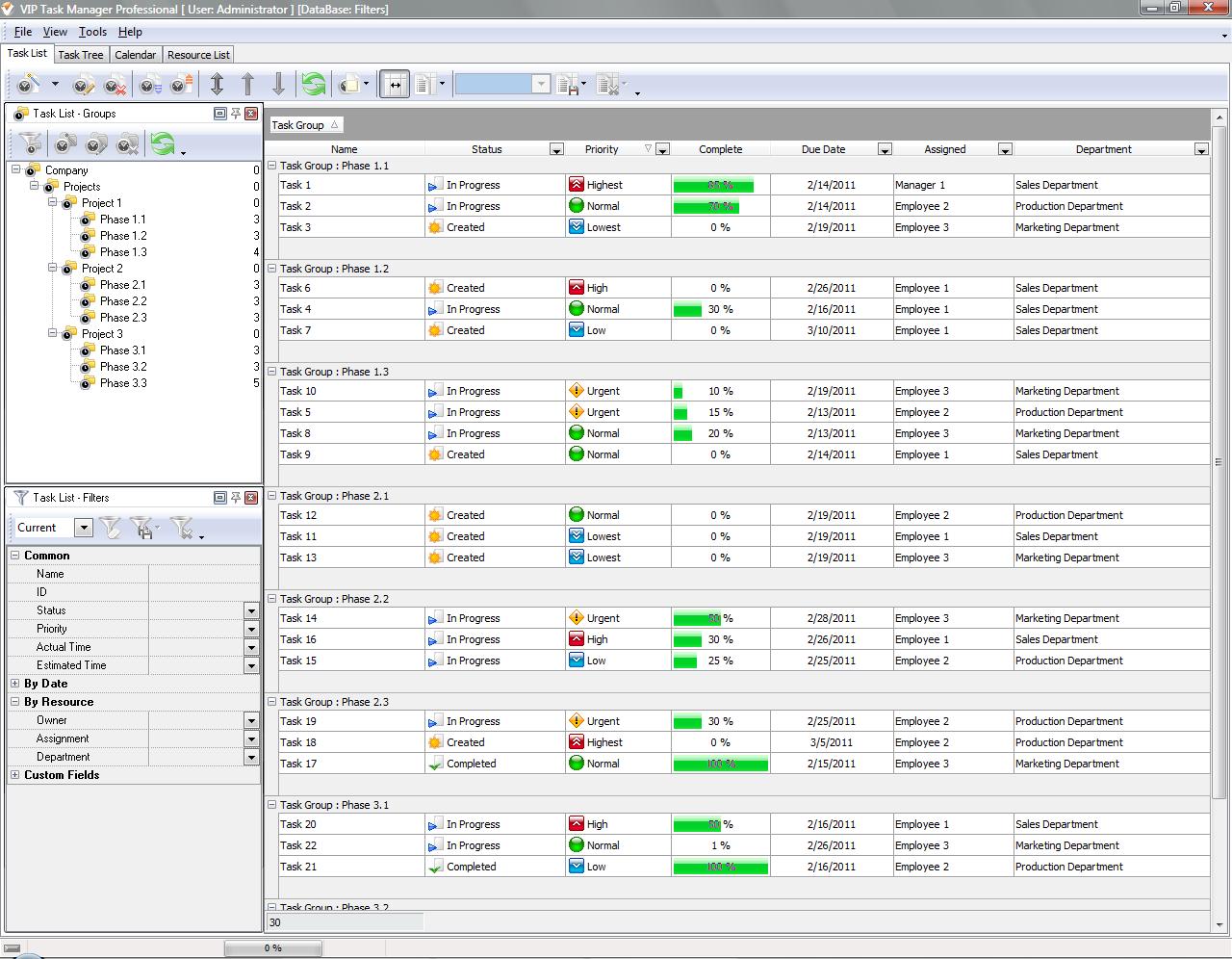Click the Delete Task red-X icon
Image resolution: width=1232 pixels, height=959 pixels.
[x=115, y=85]
